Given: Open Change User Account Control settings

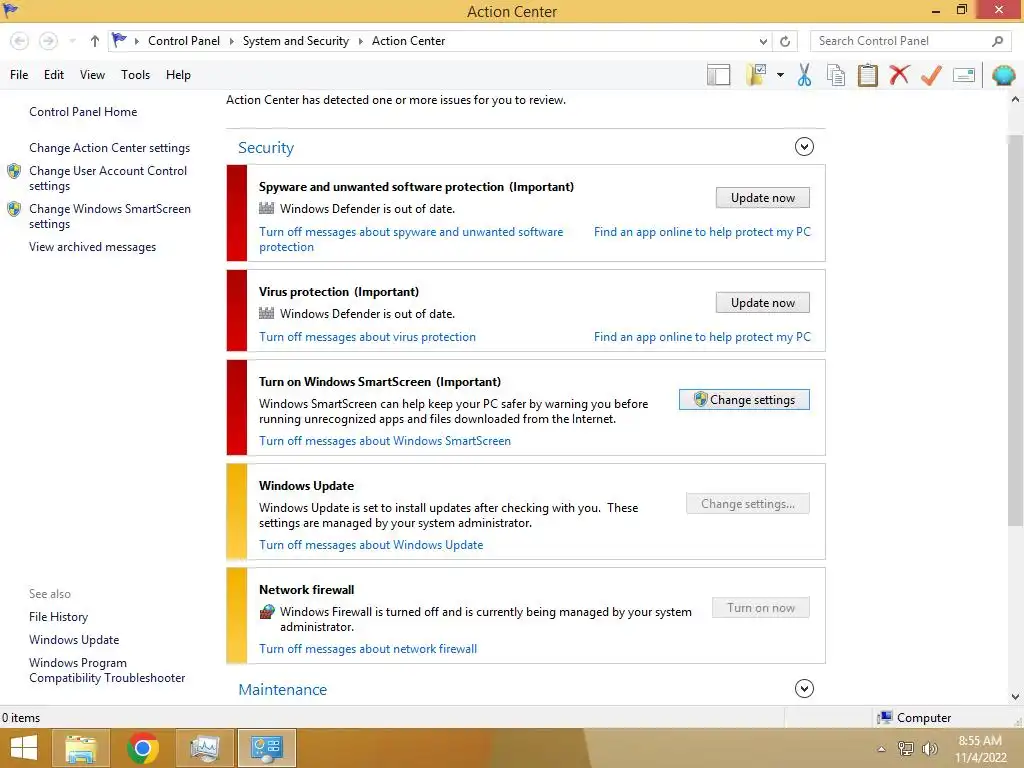Looking at the screenshot, I should point(108,178).
